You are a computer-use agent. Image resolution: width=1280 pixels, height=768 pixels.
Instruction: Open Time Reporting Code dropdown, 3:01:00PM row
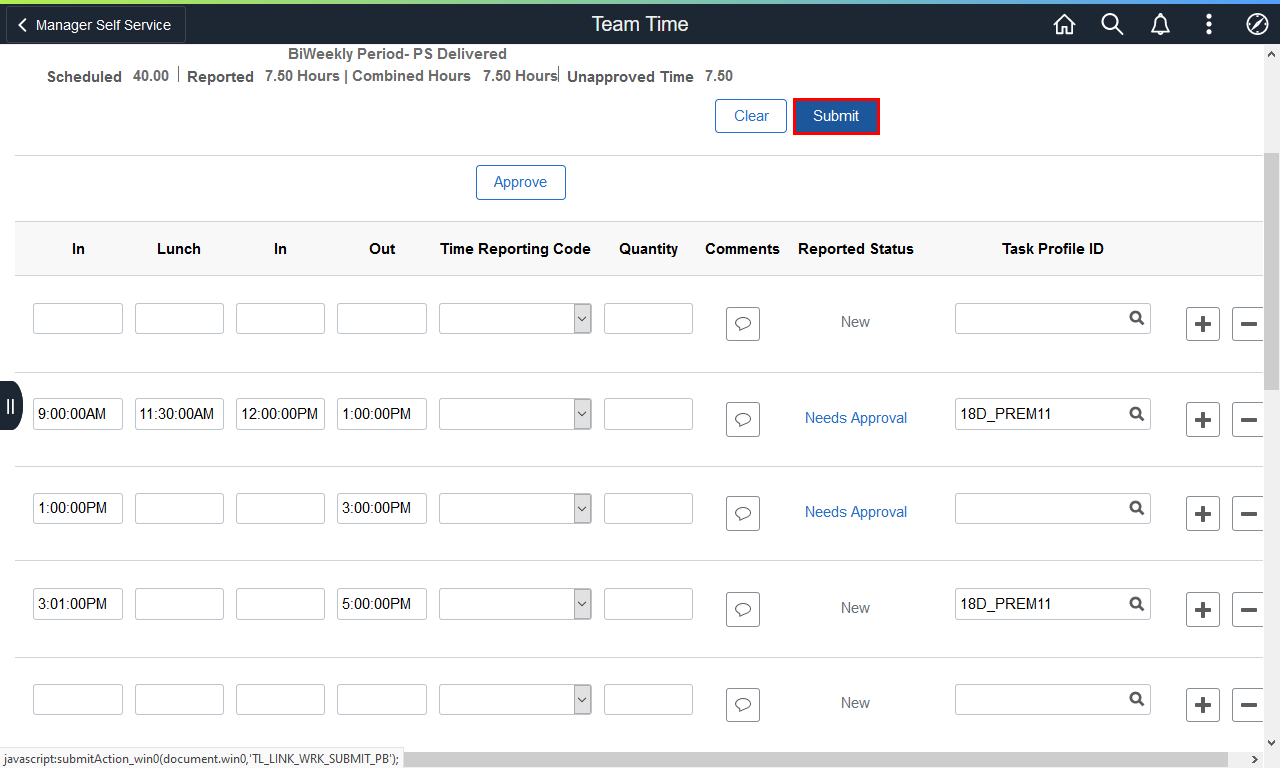[515, 604]
